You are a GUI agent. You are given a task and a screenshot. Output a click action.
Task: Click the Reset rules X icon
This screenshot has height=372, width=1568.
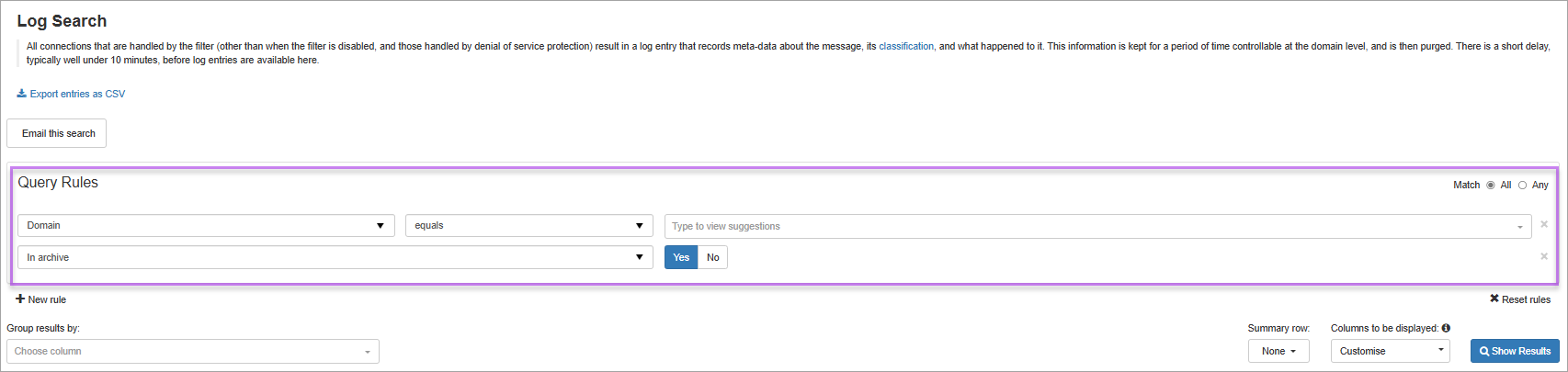pyautogui.click(x=1494, y=299)
